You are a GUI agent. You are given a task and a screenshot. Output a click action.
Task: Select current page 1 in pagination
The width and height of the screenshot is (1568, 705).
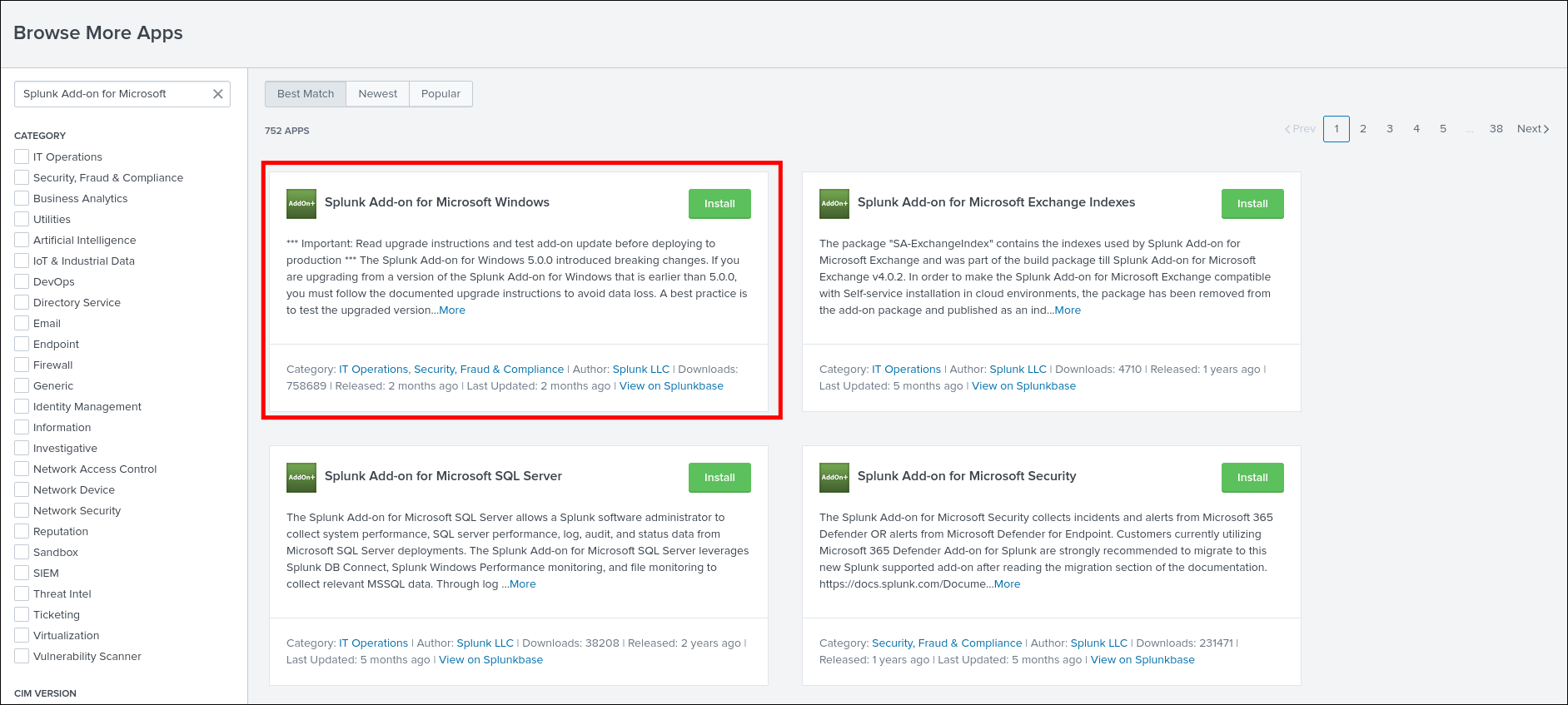click(1337, 129)
